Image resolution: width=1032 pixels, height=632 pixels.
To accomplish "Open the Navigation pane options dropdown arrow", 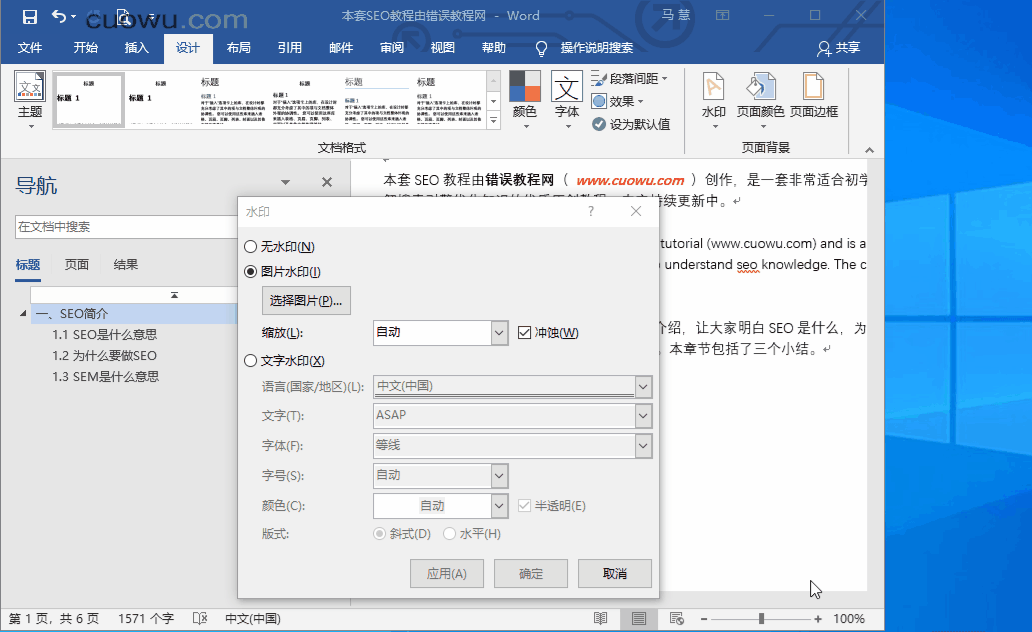I will (x=285, y=182).
